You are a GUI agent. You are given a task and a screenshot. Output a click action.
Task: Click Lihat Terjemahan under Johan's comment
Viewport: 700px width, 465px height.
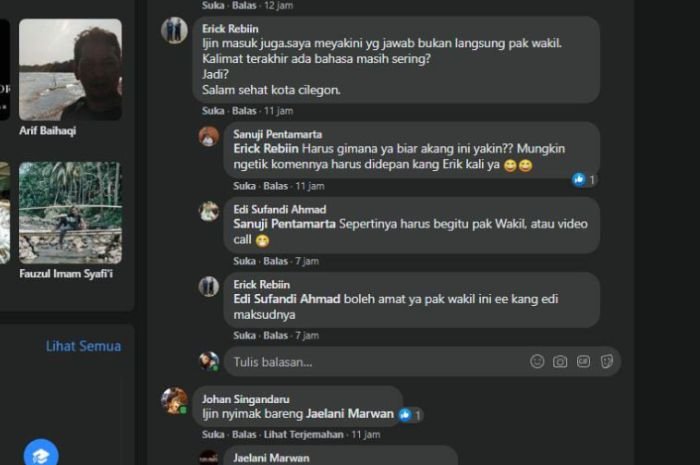(304, 435)
